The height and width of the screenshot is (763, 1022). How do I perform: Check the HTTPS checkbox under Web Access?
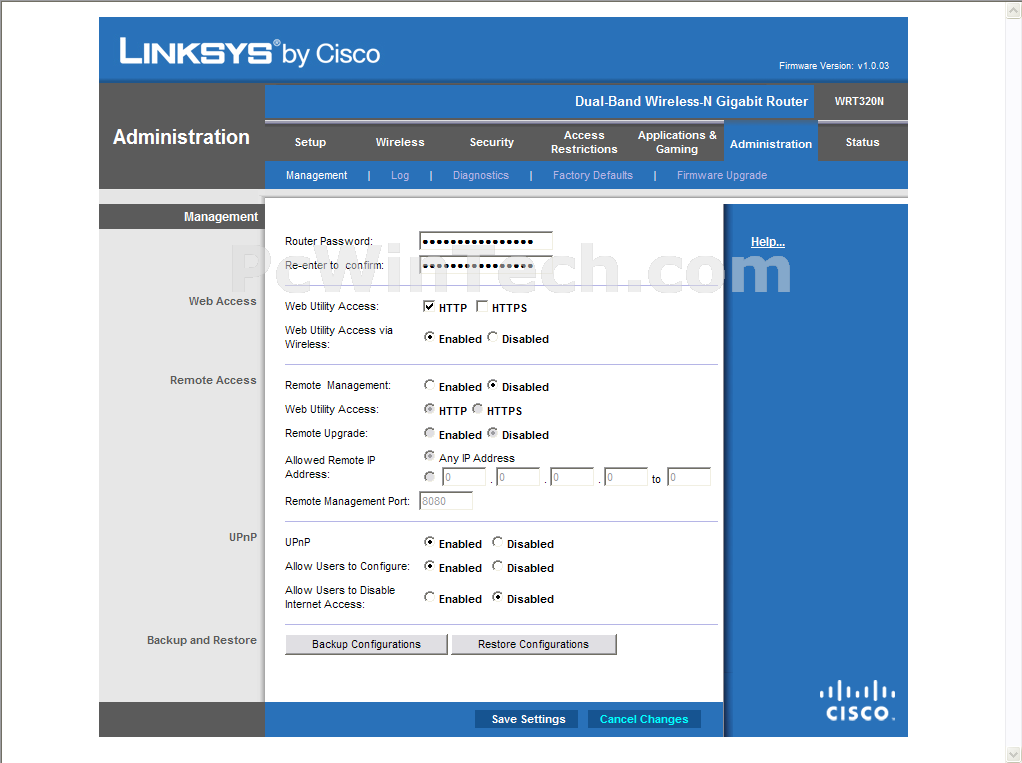482,306
